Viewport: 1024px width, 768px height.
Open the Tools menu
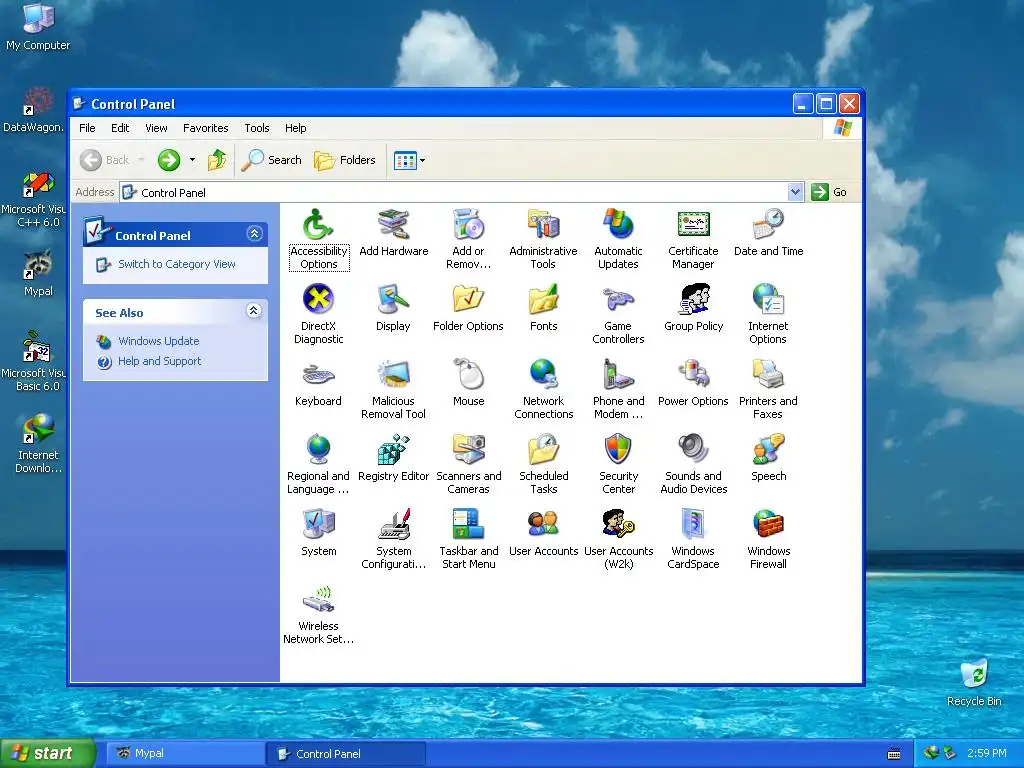(x=257, y=128)
